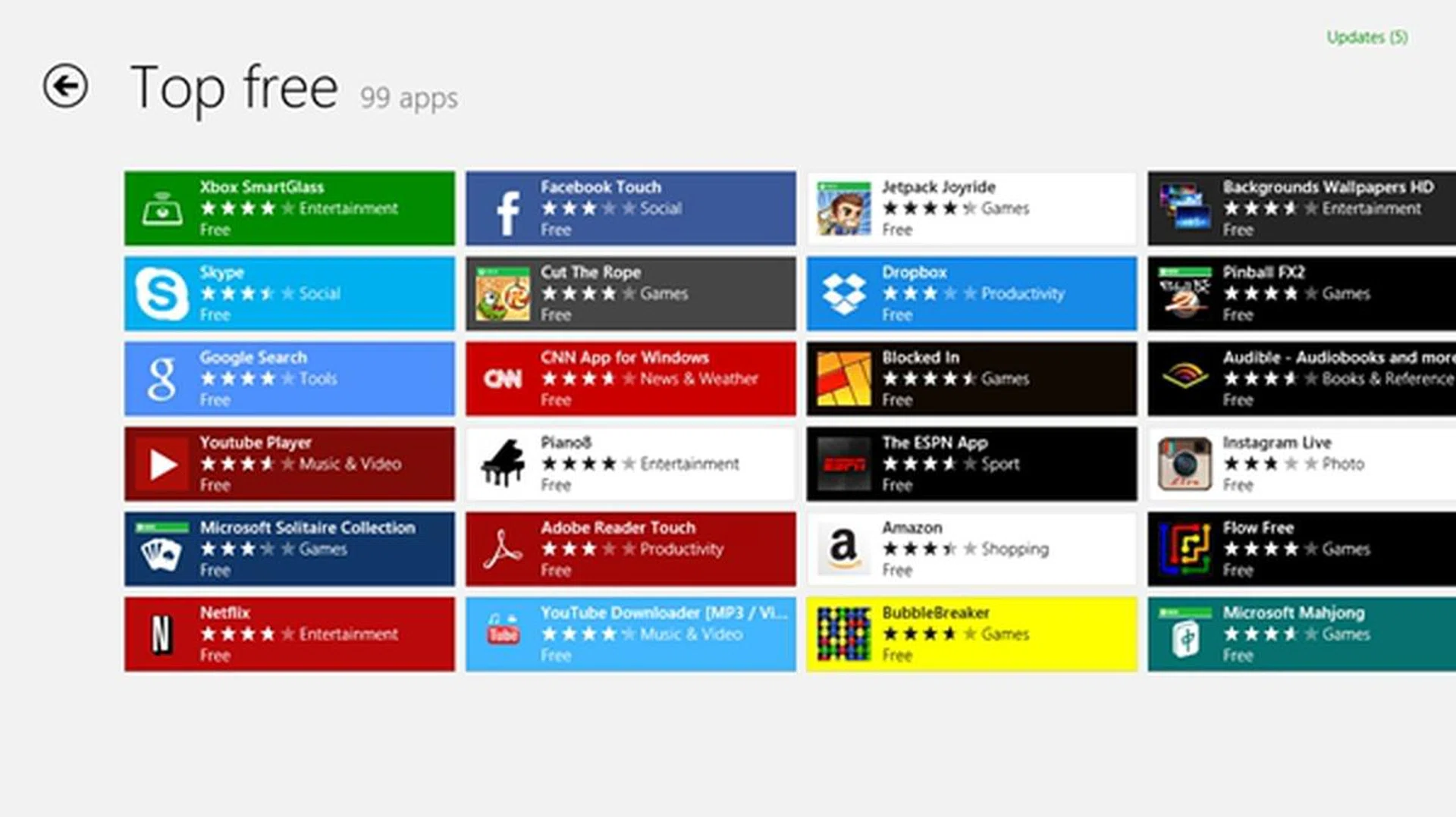Screen dimensions: 1456x817
Task: Click the Adobe Reader Touch icon
Action: coord(503,549)
